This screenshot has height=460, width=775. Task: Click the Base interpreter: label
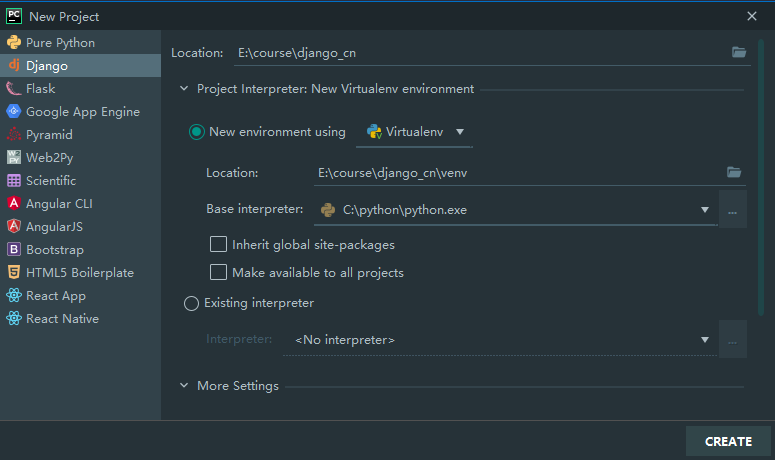(x=255, y=209)
